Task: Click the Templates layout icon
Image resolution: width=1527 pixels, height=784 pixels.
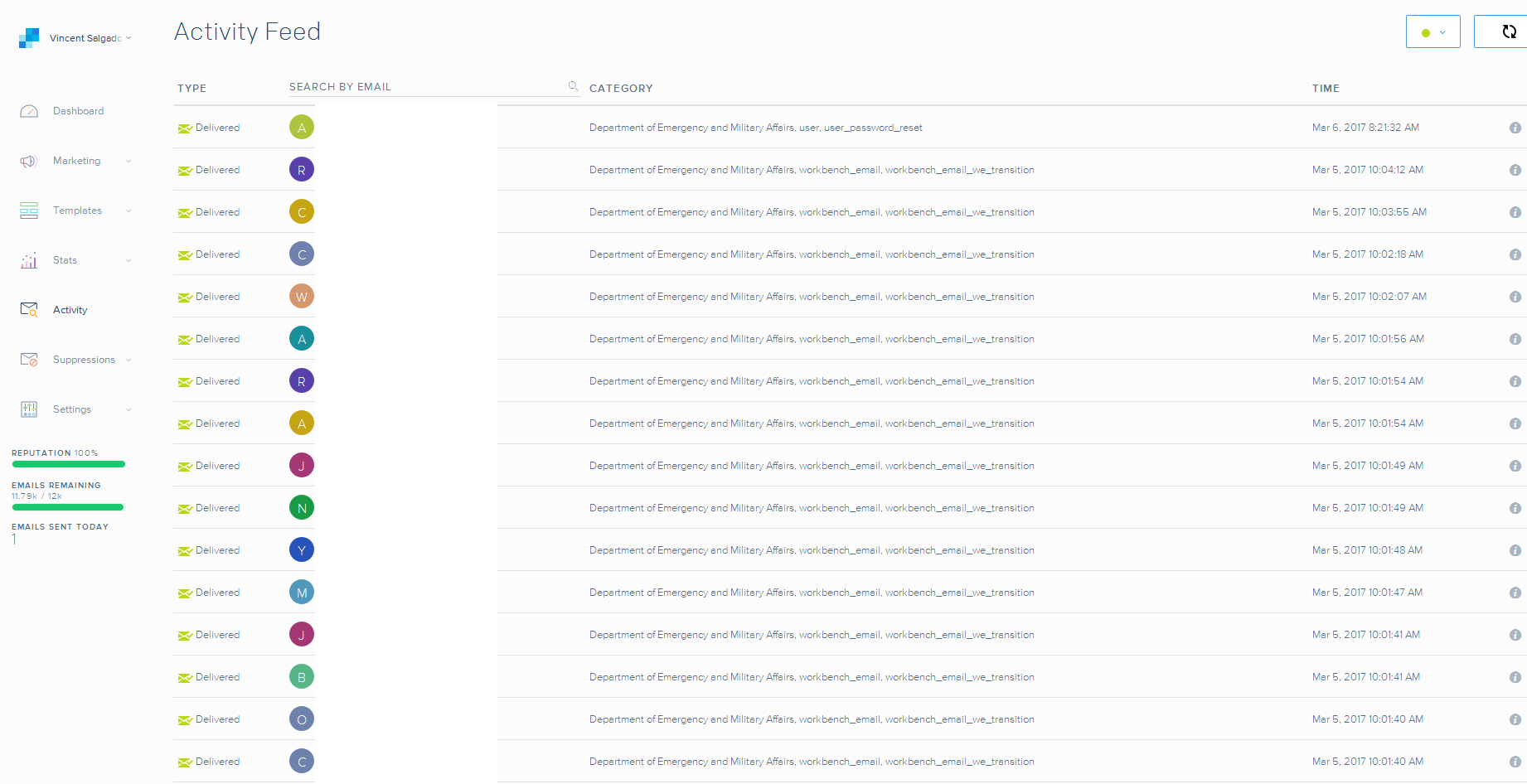Action: 28,211
